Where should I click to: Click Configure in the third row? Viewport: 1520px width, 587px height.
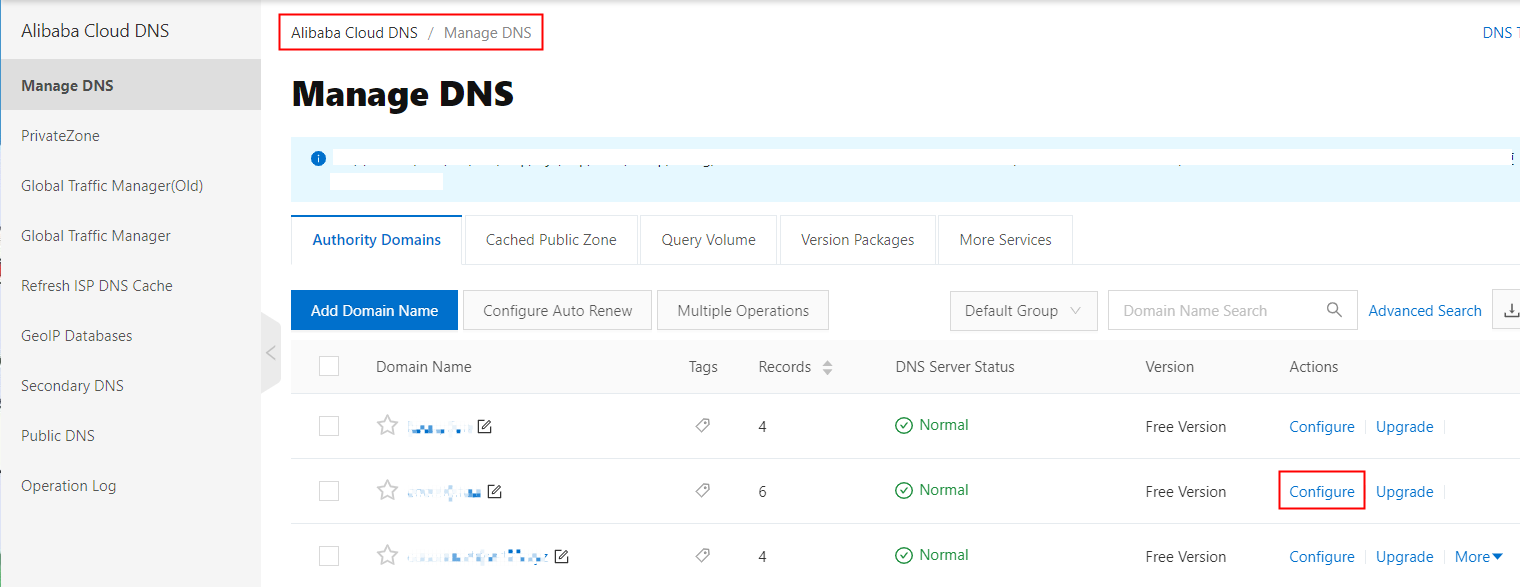pyautogui.click(x=1322, y=557)
